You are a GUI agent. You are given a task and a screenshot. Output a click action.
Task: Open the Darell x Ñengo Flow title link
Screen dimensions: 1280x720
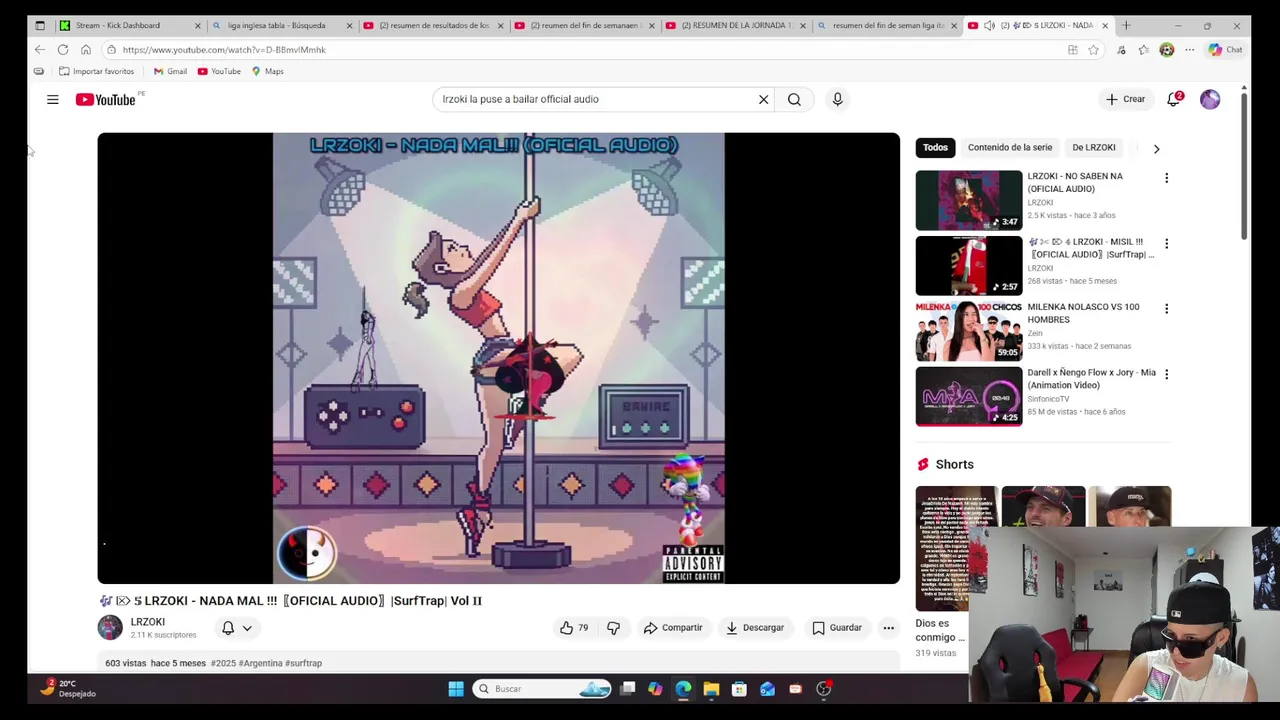tap(1091, 378)
